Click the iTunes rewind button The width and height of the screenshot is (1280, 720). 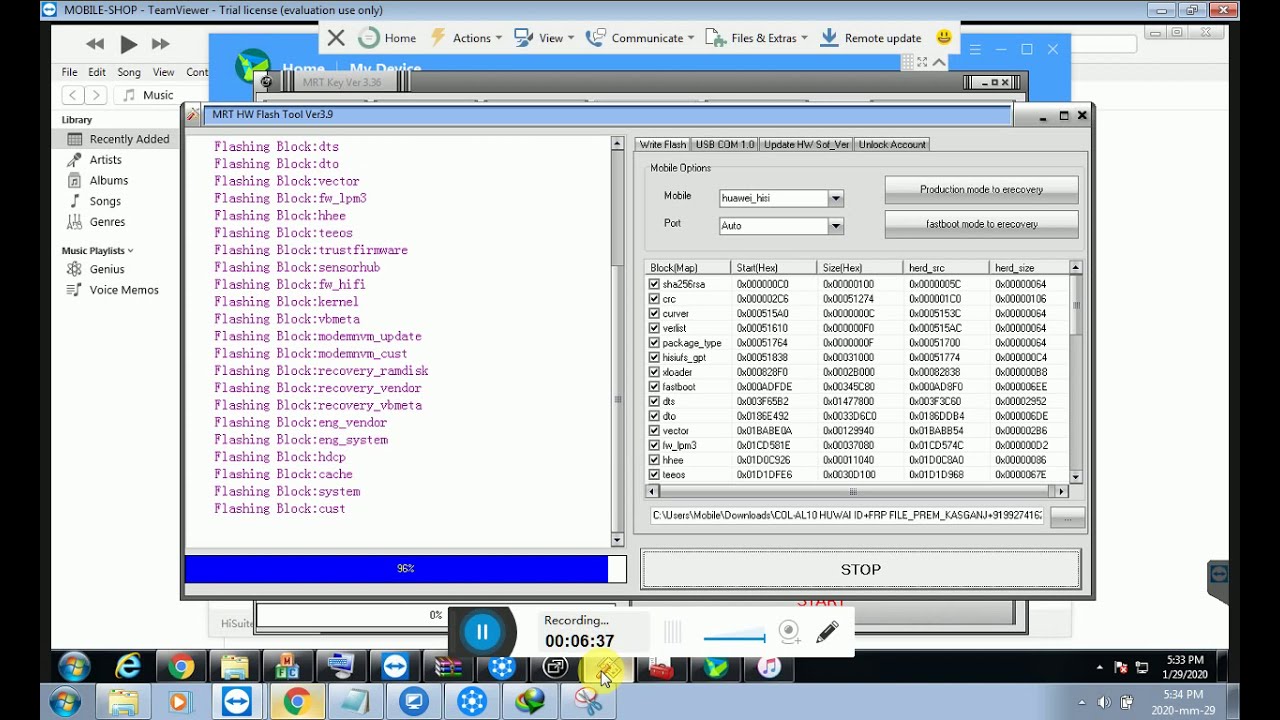[95, 44]
